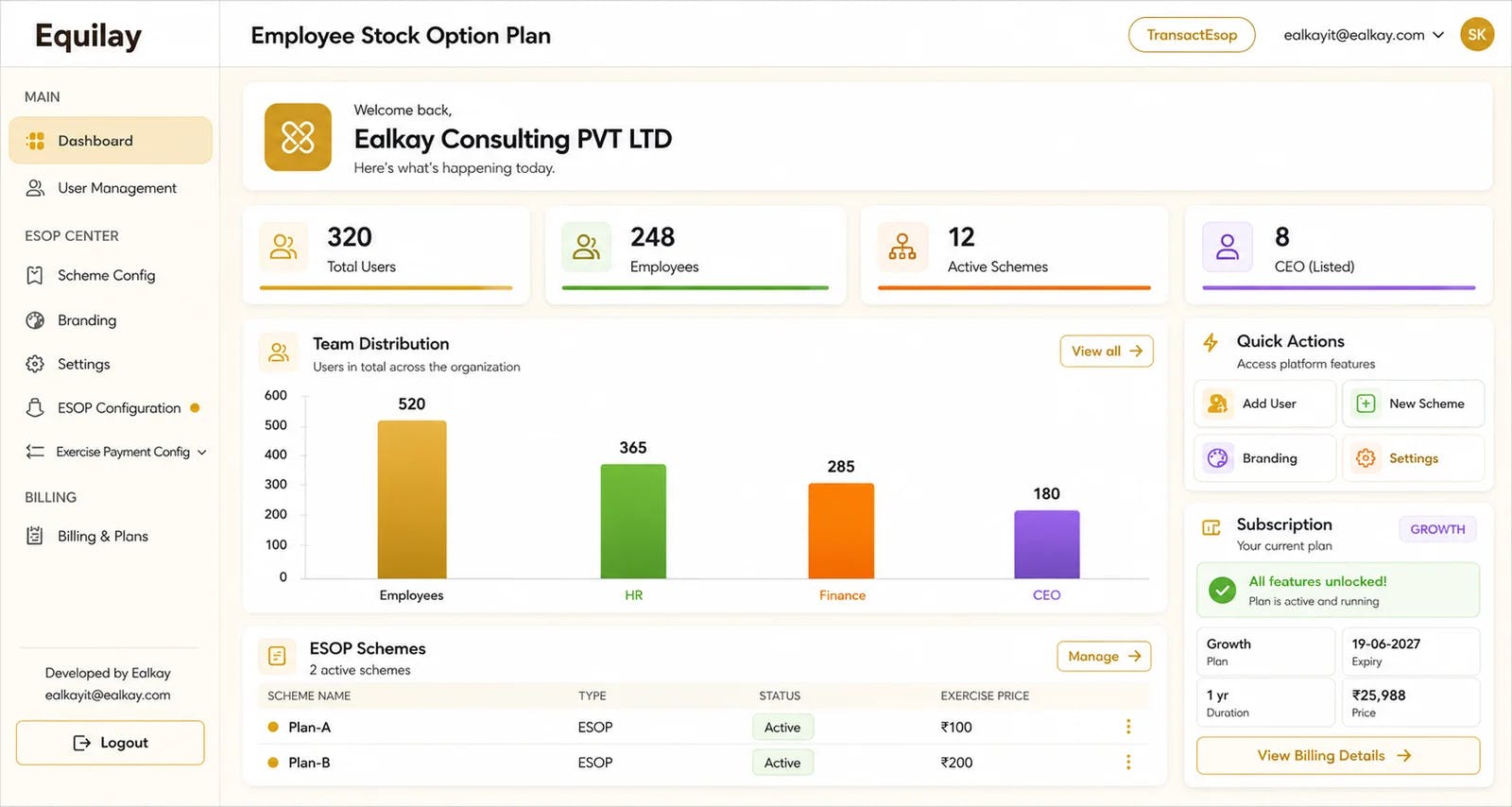The image size is (1512, 807).
Task: Open three-dot menu for Plan-A
Action: click(1127, 727)
